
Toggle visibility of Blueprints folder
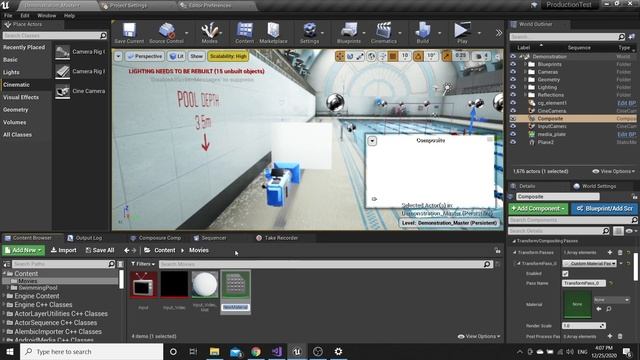[x=513, y=64]
